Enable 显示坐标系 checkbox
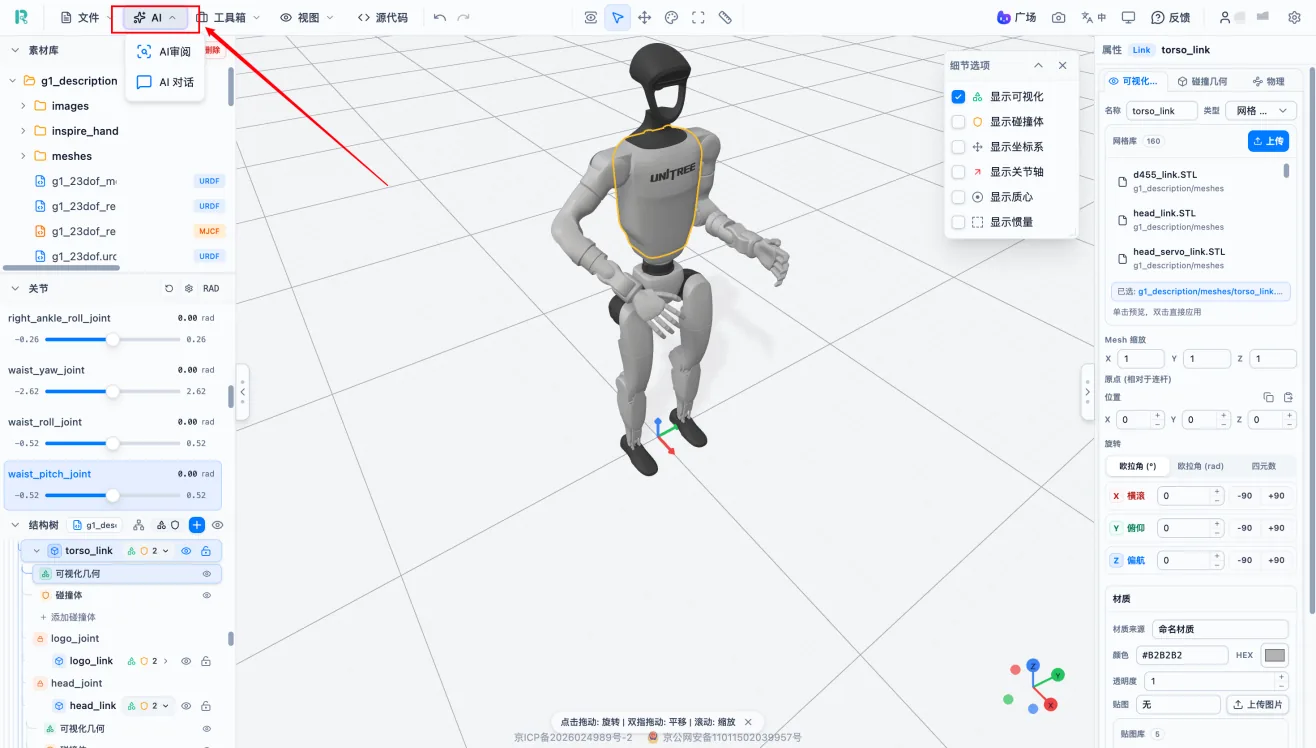1316x748 pixels. [958, 147]
